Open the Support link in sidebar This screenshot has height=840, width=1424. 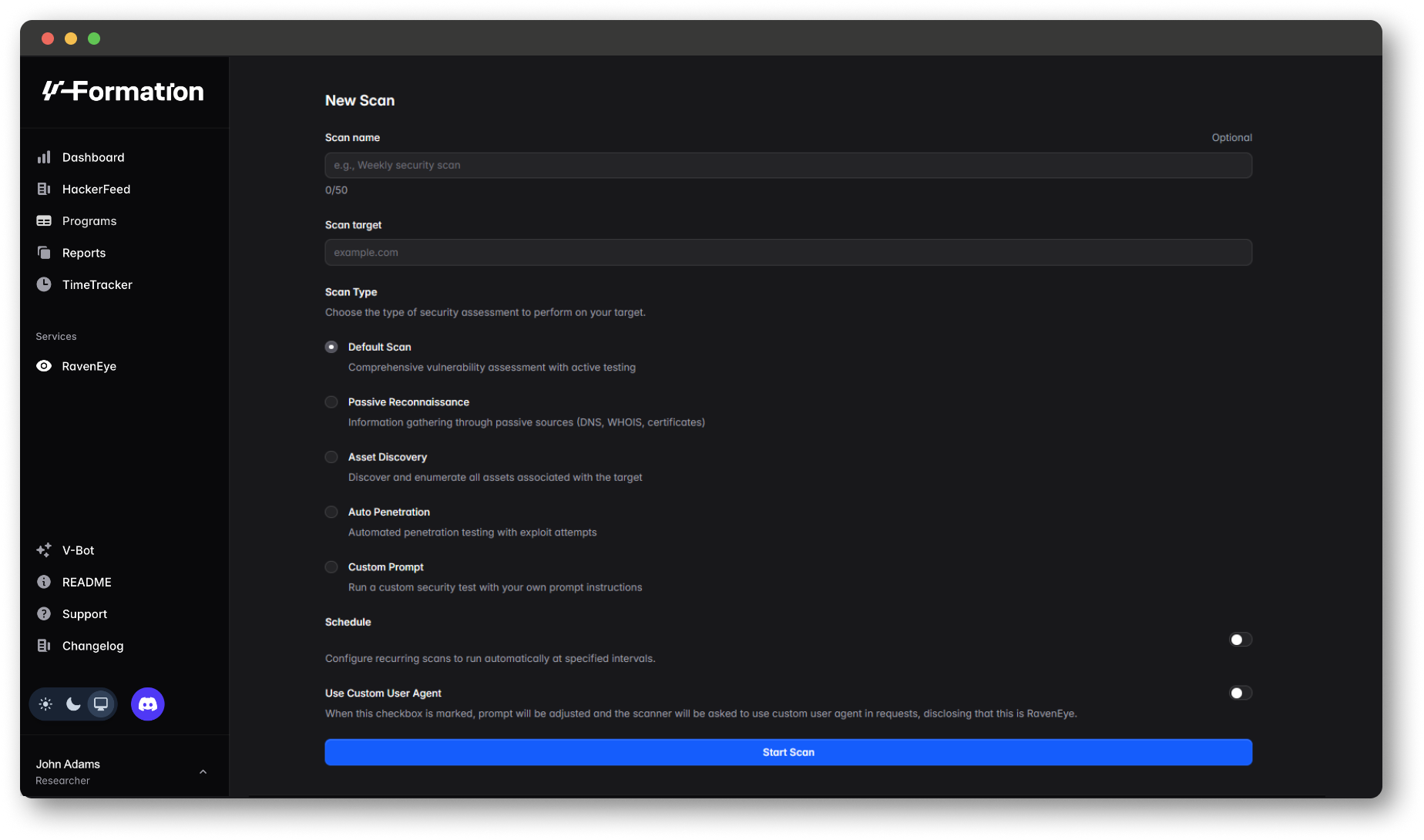point(85,614)
